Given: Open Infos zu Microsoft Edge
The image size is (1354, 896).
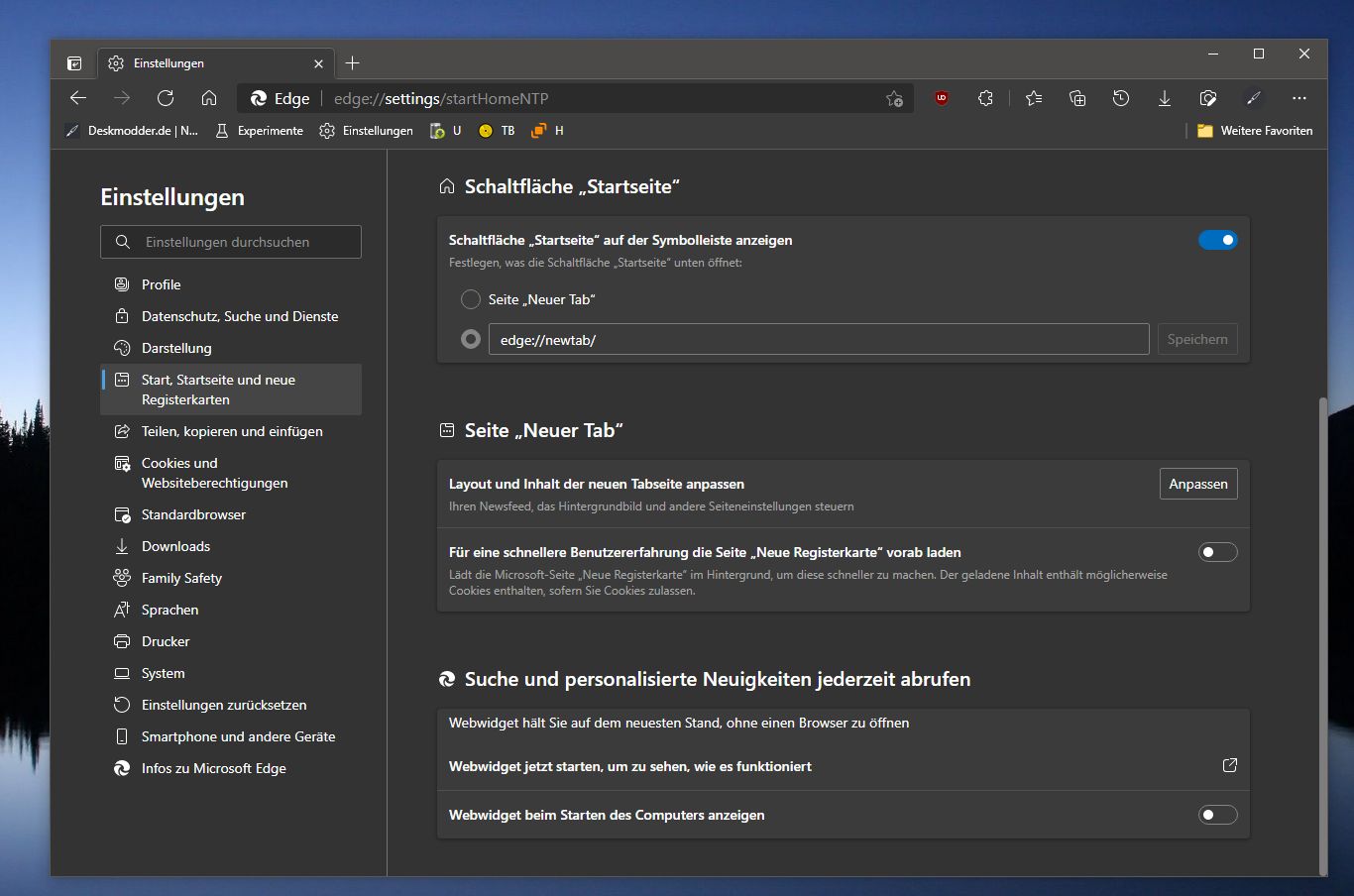Looking at the screenshot, I should point(231,768).
